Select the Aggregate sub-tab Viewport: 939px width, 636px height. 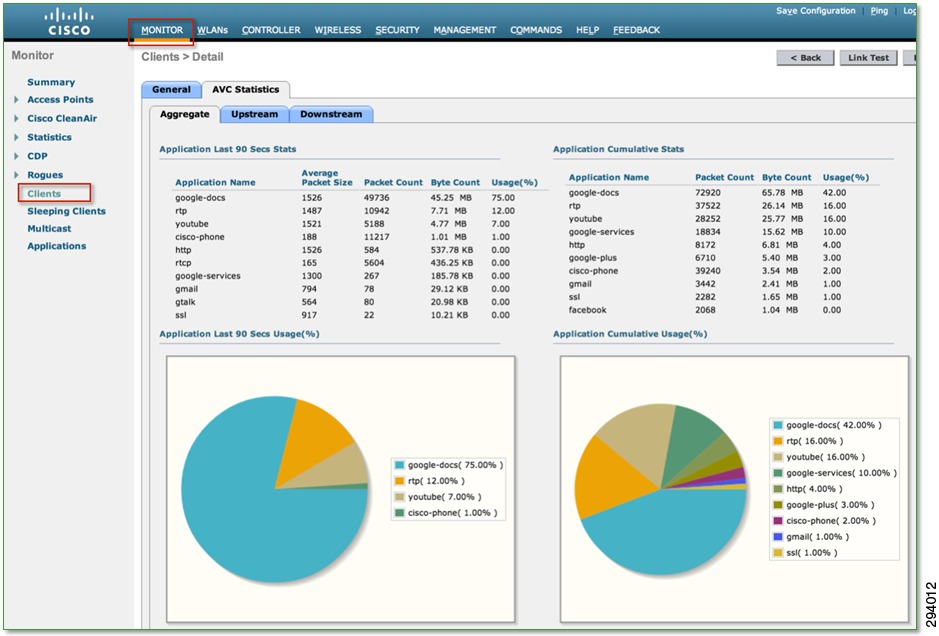coord(184,114)
